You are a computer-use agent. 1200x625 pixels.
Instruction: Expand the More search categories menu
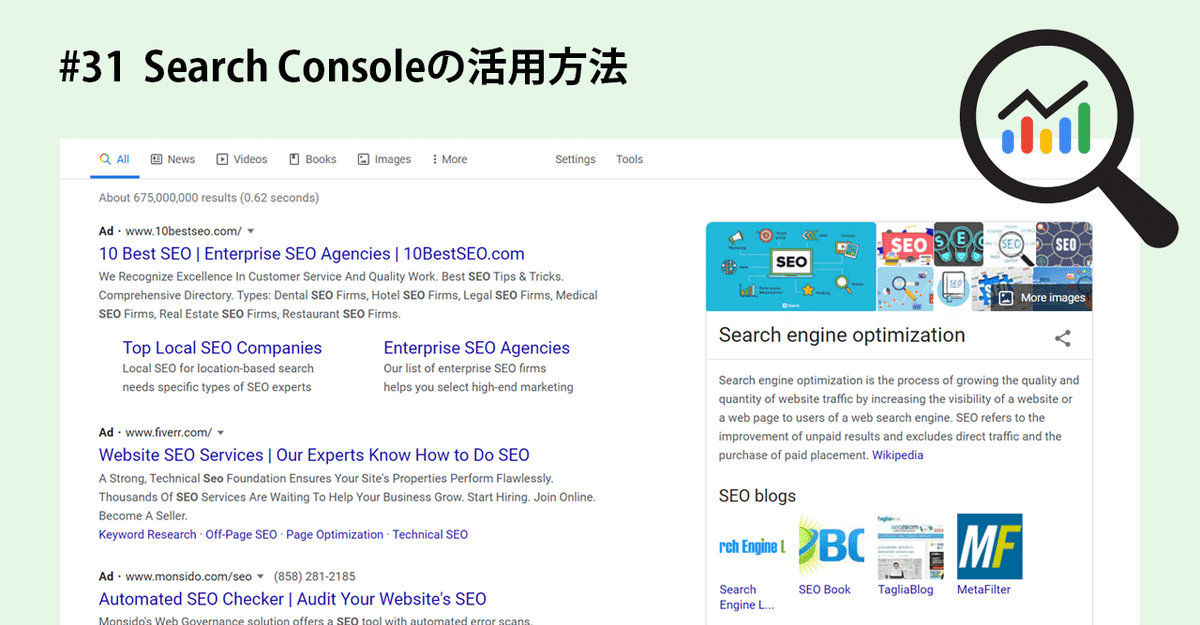(449, 160)
